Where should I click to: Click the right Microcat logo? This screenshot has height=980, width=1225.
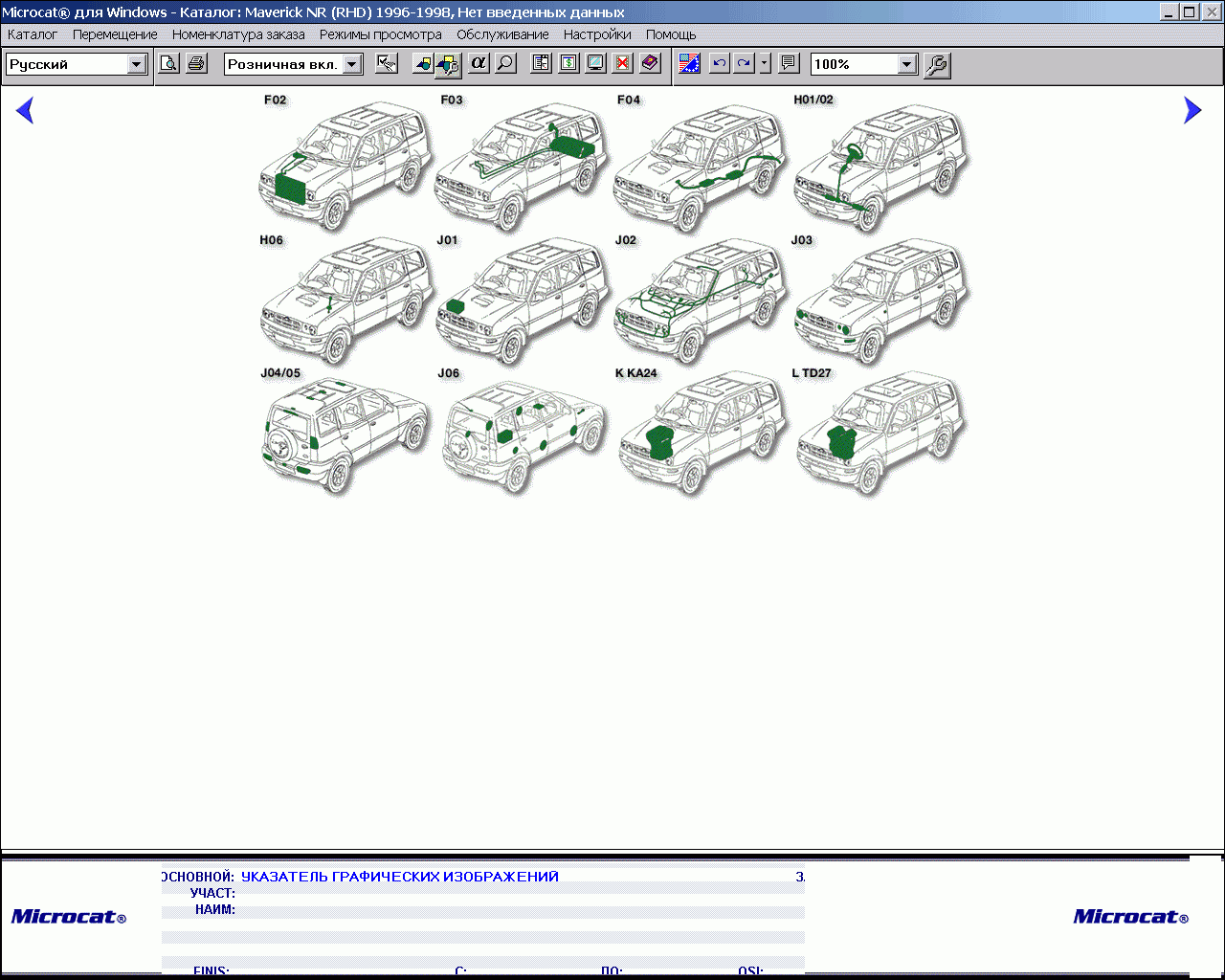(1131, 917)
